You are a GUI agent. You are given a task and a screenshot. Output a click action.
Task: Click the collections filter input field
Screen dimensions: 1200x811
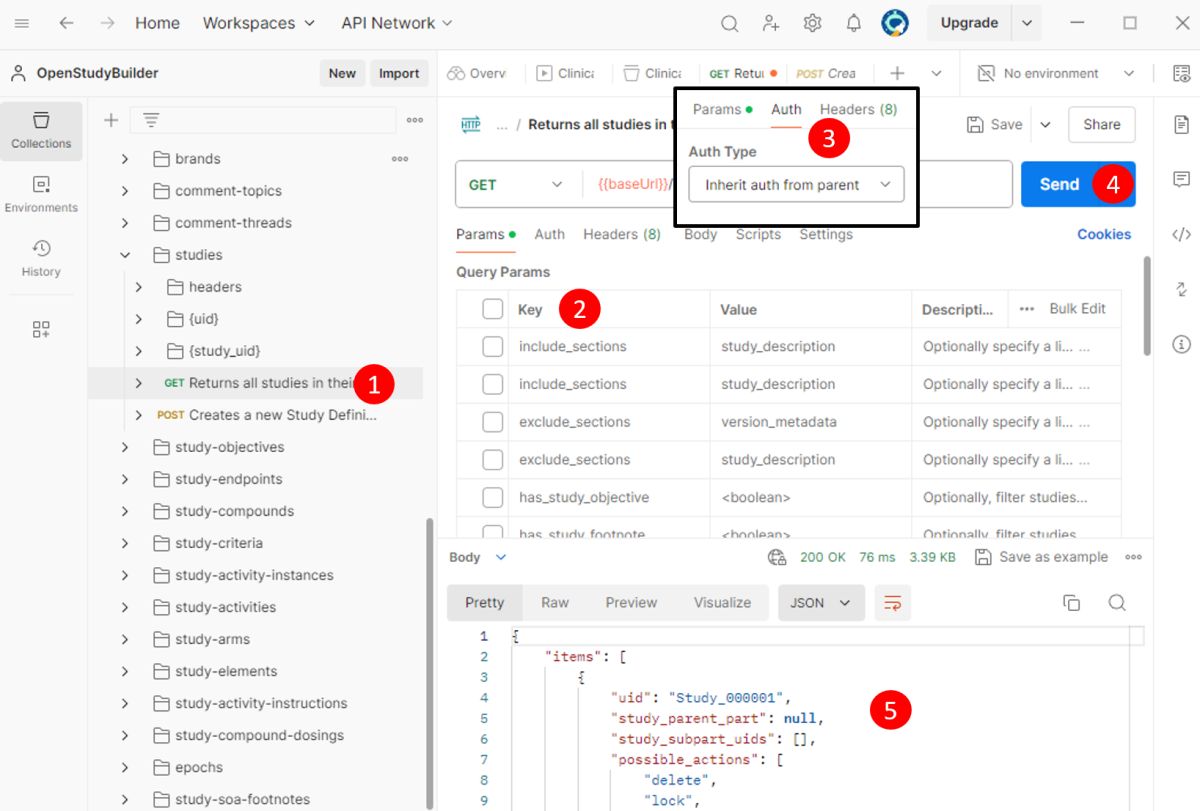click(263, 120)
